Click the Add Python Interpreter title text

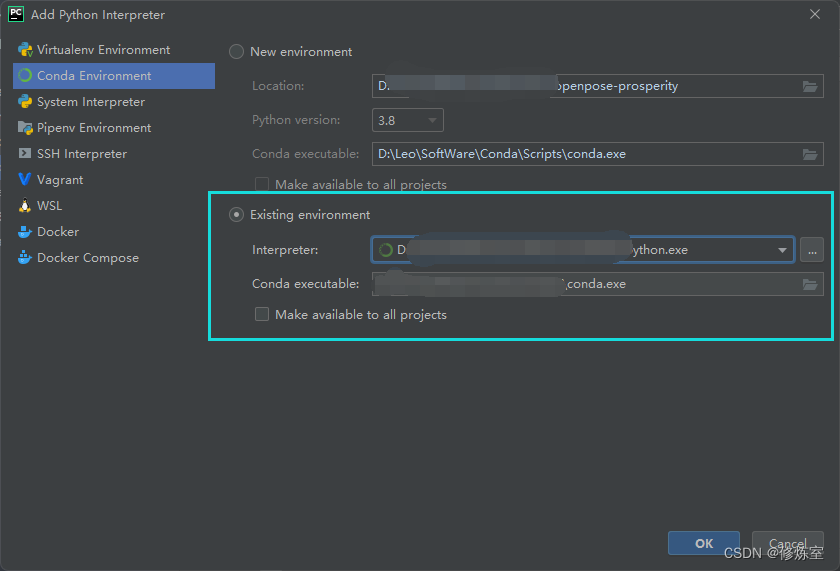click(x=98, y=14)
